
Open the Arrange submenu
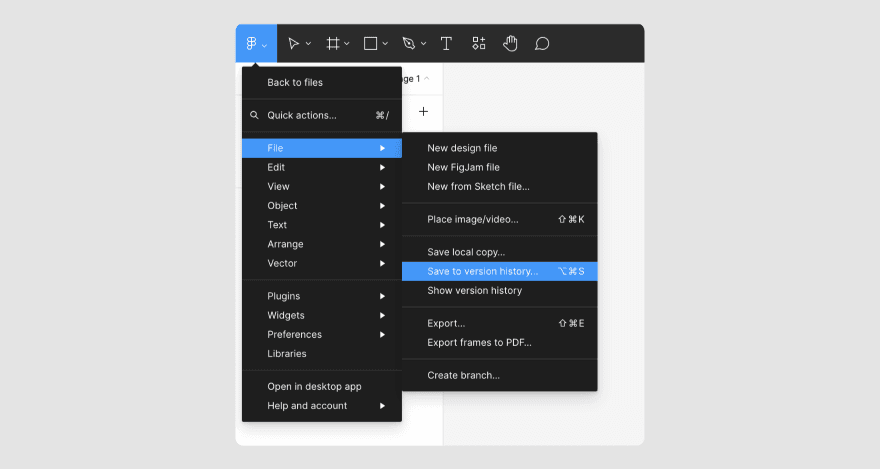point(322,244)
